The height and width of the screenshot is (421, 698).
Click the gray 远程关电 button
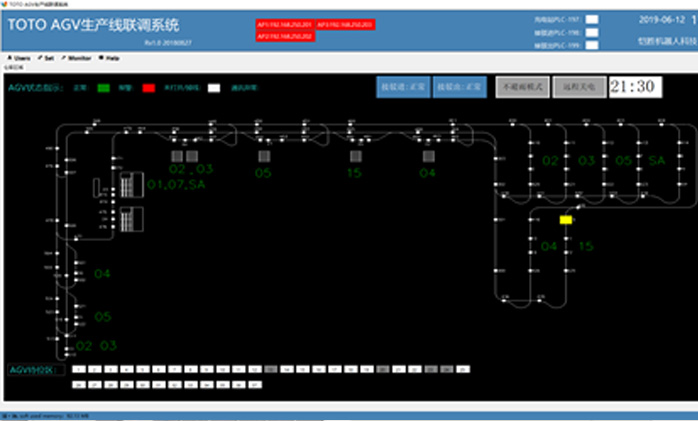coord(579,87)
